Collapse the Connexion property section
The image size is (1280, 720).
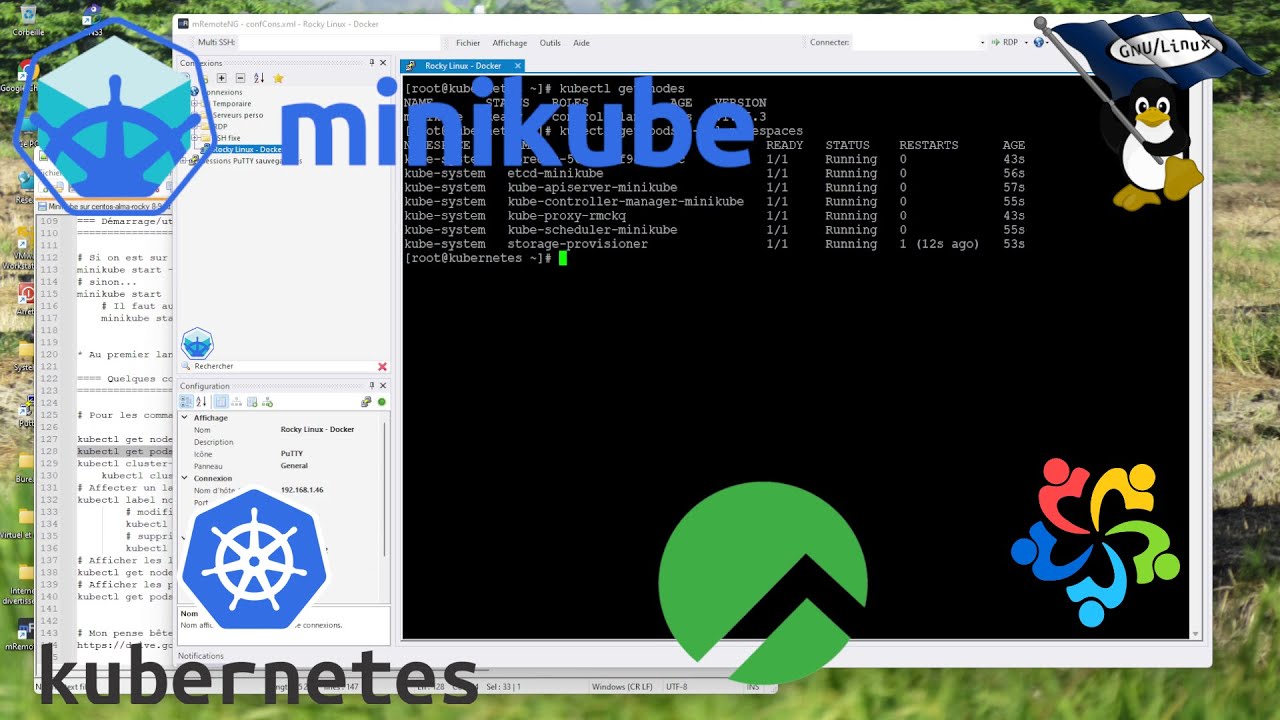pos(184,478)
